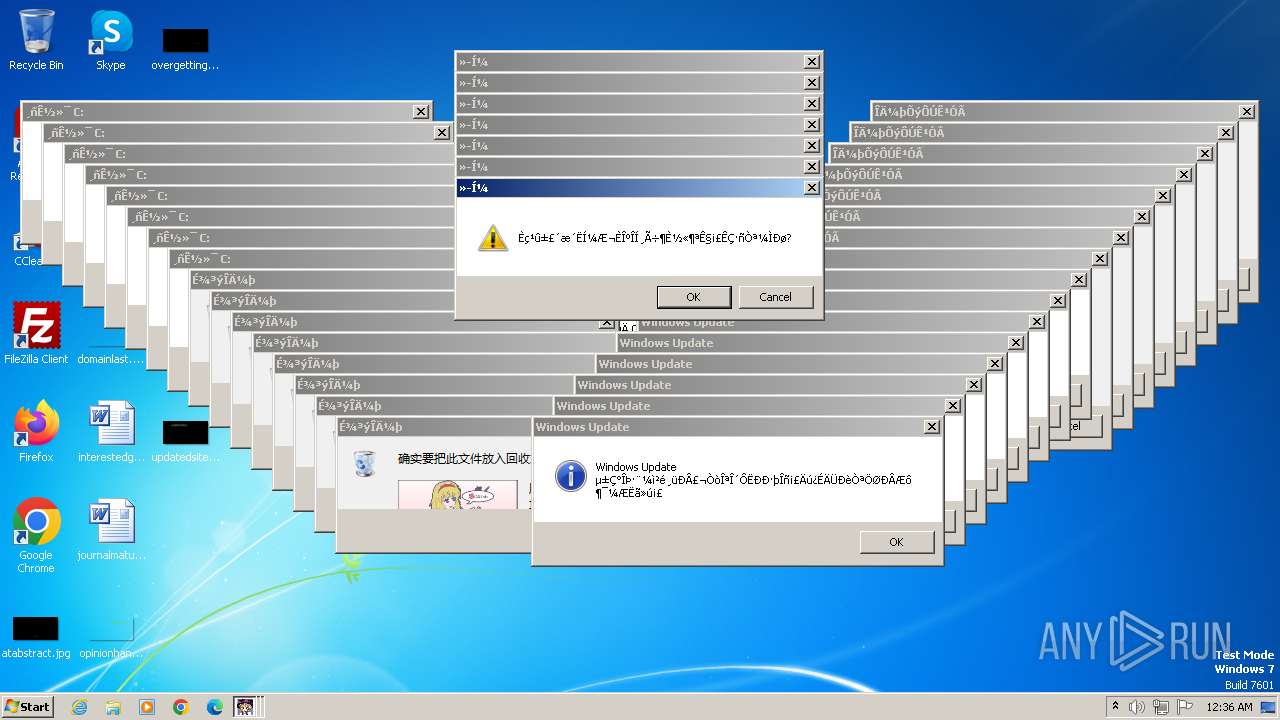The image size is (1280, 720).
Task: Select the atabstract.jpg image file
Action: 36,636
